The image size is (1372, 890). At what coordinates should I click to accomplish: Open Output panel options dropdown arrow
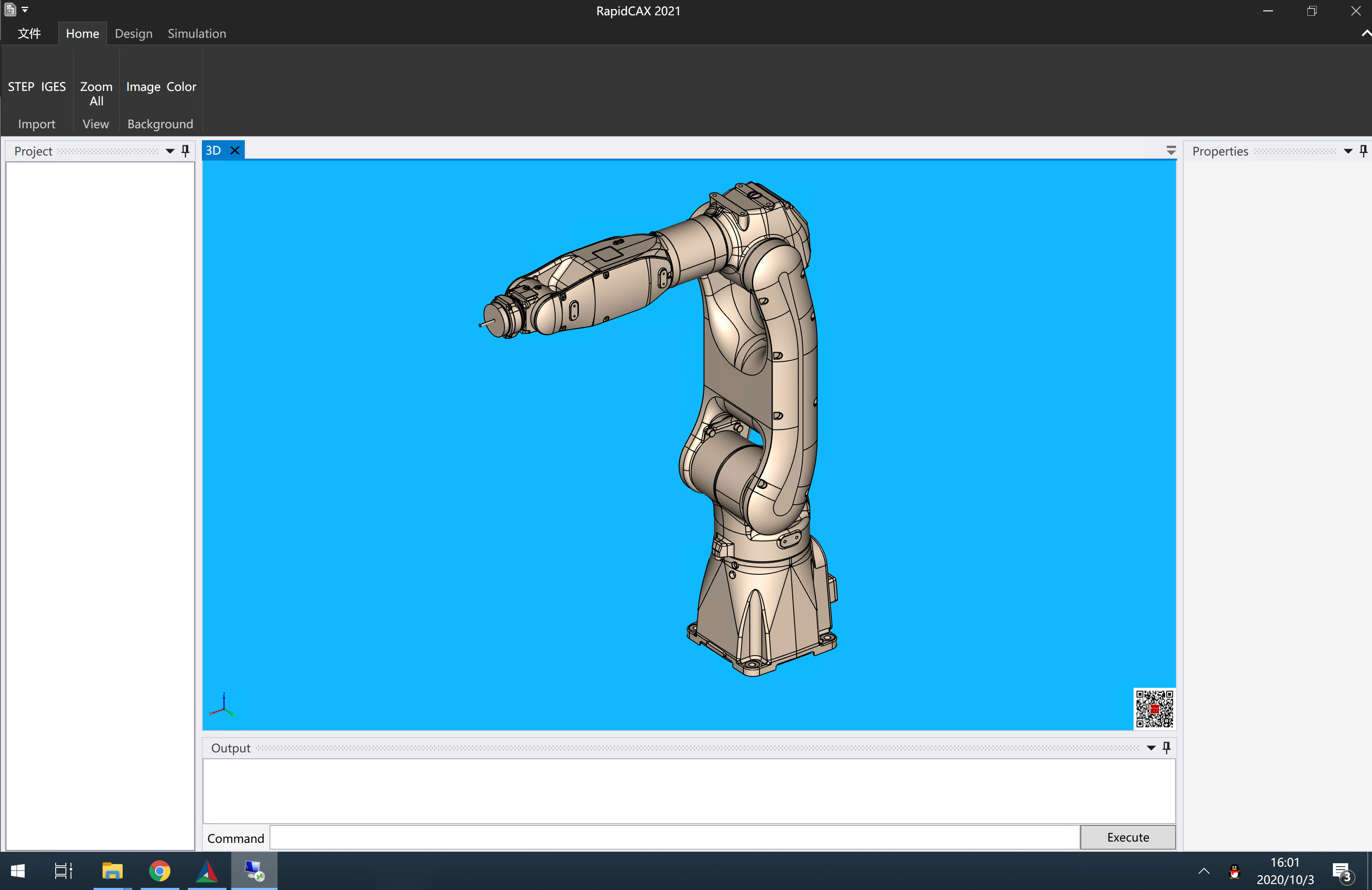1151,748
